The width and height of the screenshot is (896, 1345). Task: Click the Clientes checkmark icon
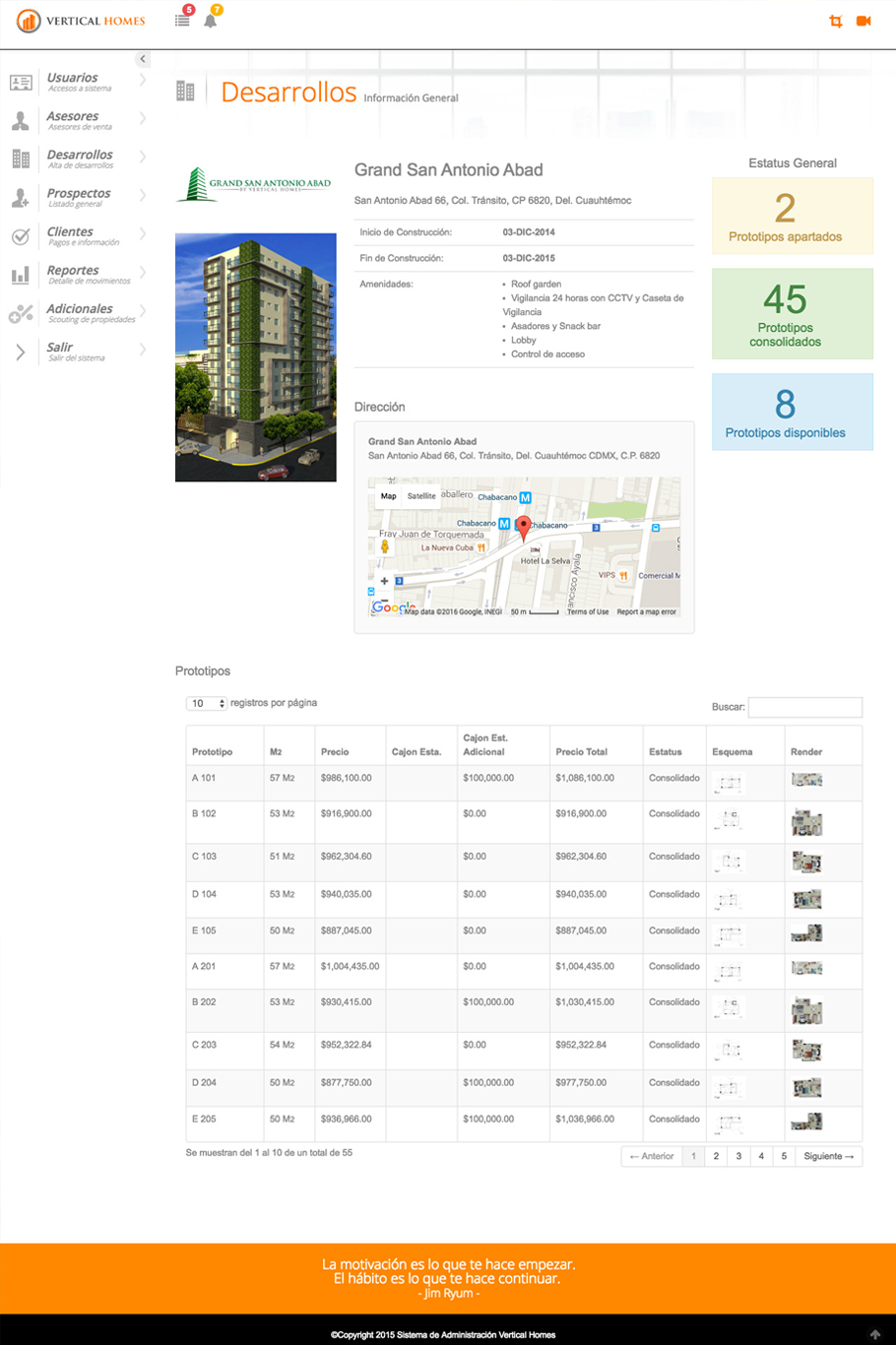click(x=21, y=236)
